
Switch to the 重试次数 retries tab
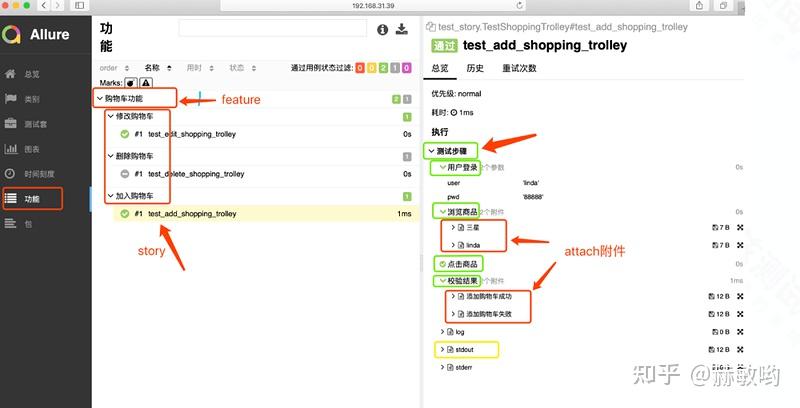pos(519,68)
